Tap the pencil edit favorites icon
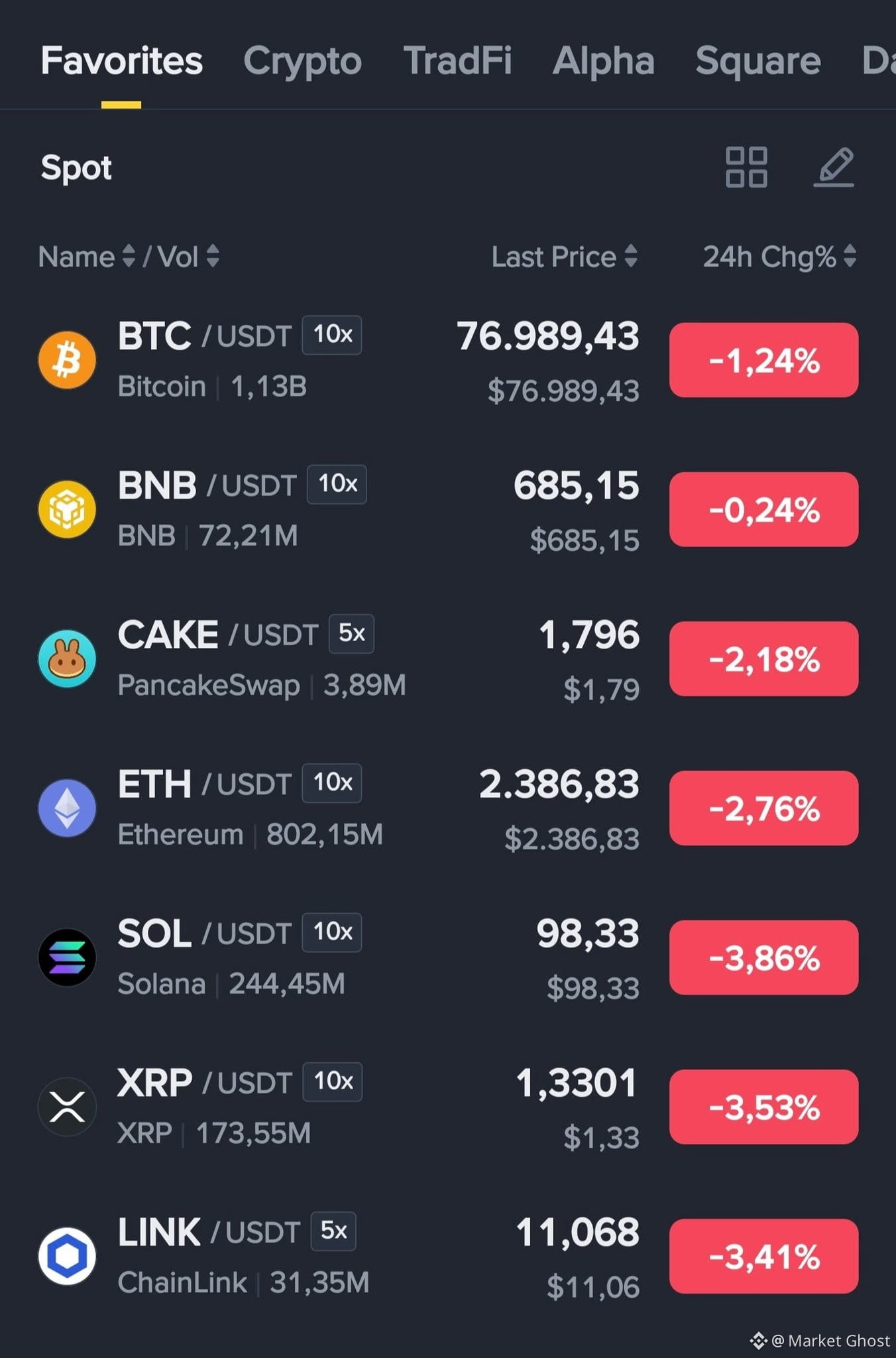This screenshot has width=896, height=1358. tap(834, 167)
